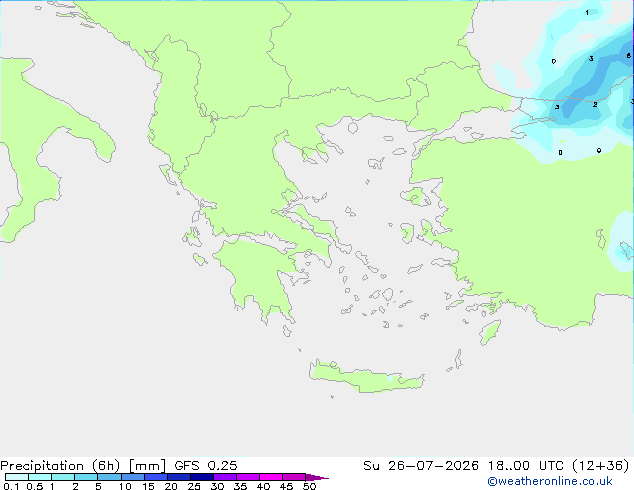The height and width of the screenshot is (490, 634).
Task: Click the Peloponnese peninsula on the map
Action: click(259, 275)
